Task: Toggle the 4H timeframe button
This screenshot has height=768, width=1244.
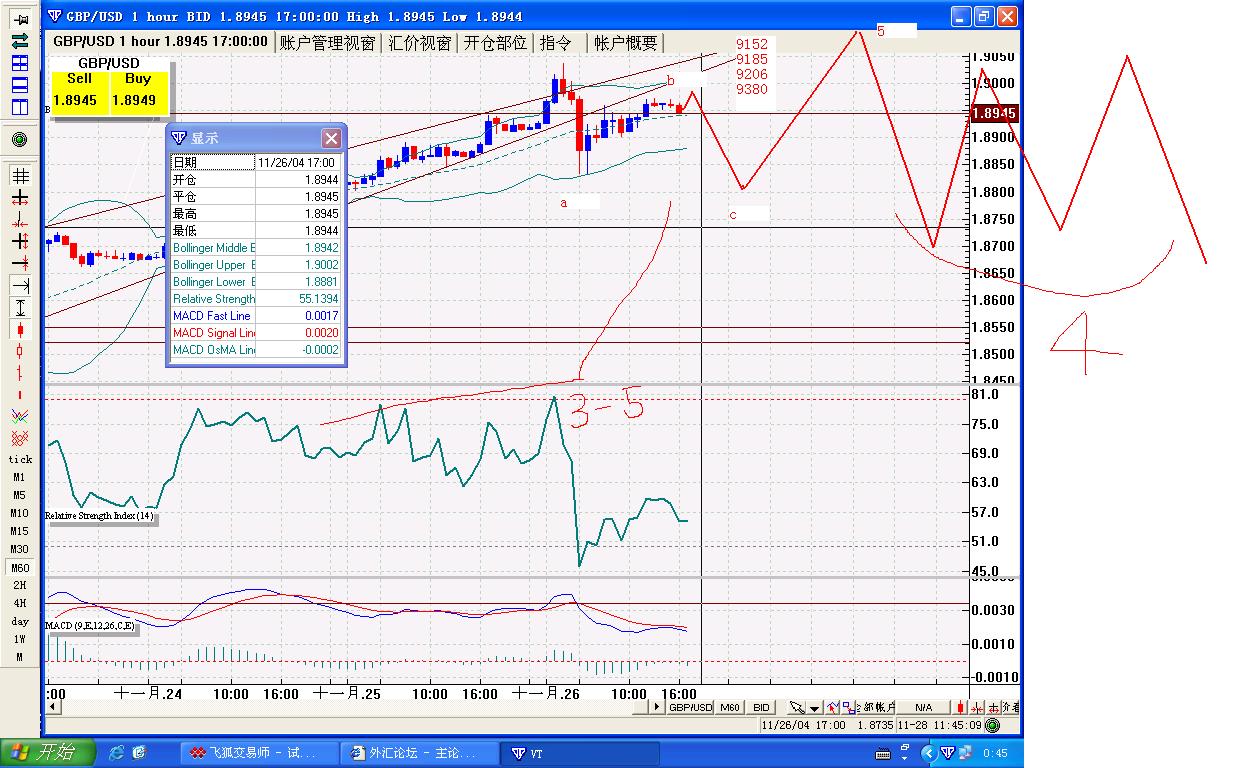Action: tap(20, 603)
